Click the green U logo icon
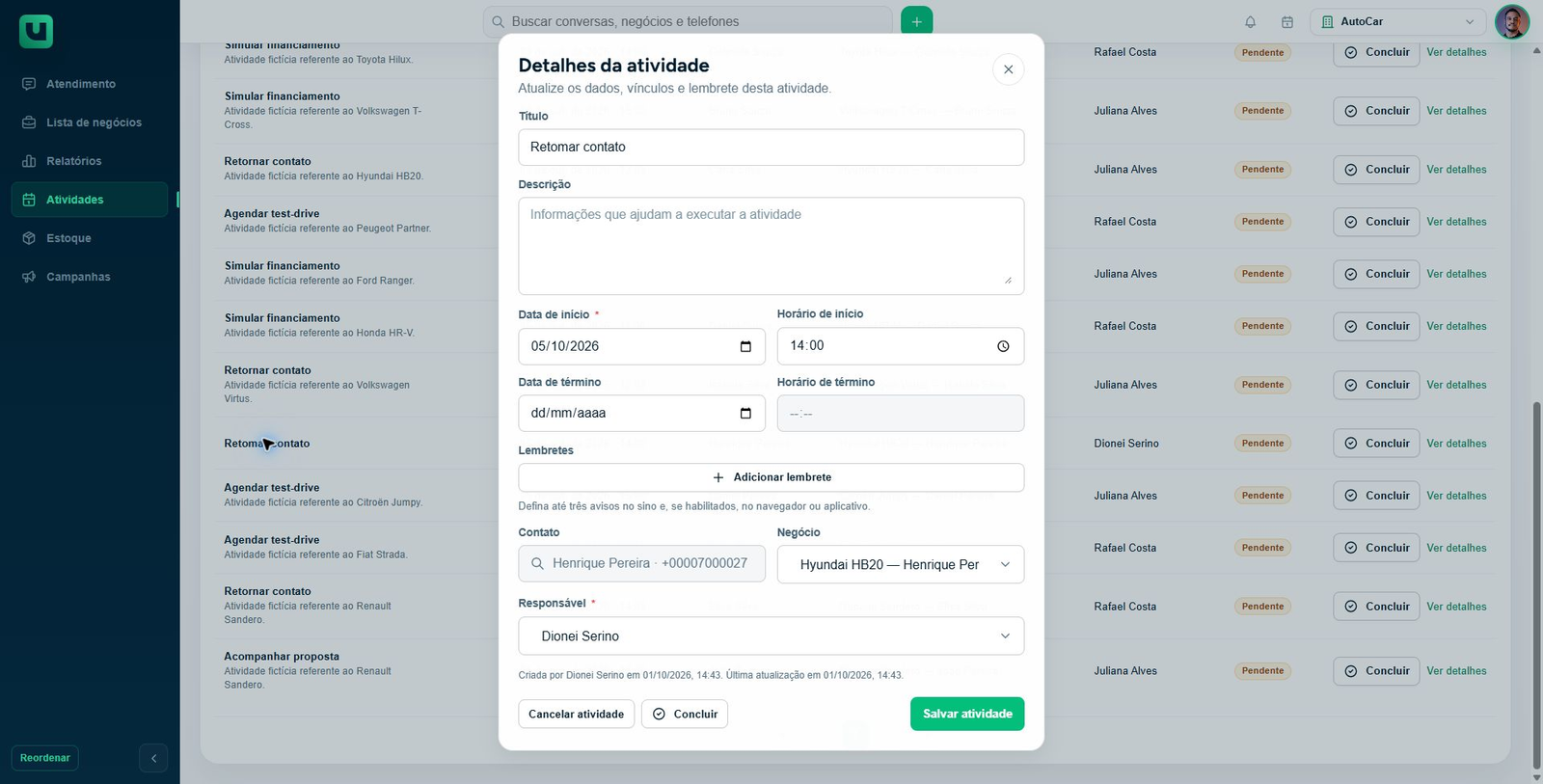The height and width of the screenshot is (784, 1543). (x=36, y=32)
